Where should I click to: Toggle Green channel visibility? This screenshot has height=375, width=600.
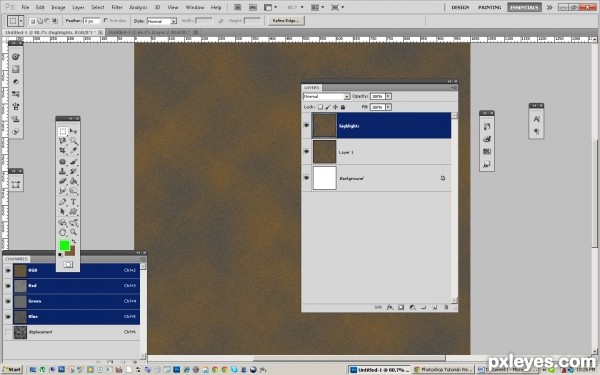(x=8, y=301)
